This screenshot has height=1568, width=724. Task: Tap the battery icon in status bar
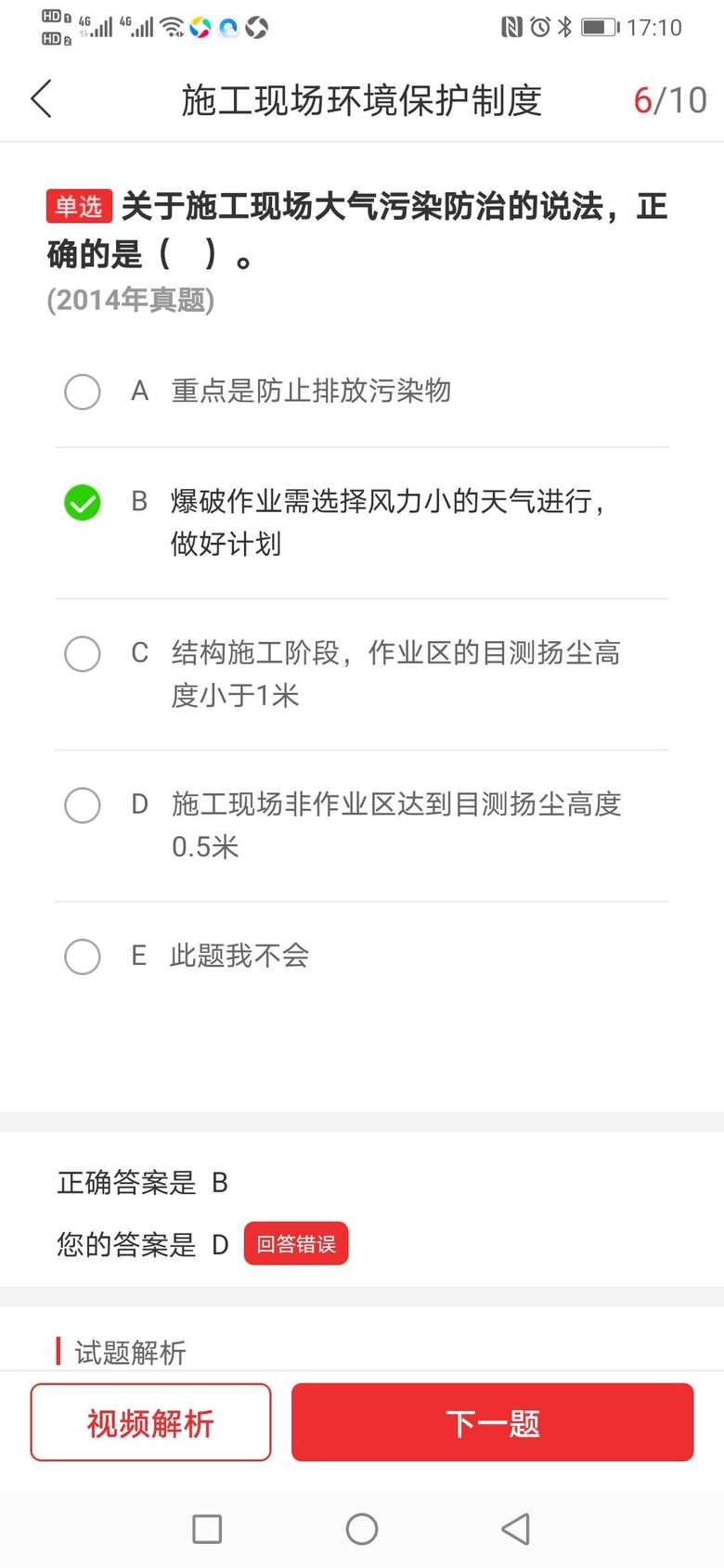click(x=600, y=28)
